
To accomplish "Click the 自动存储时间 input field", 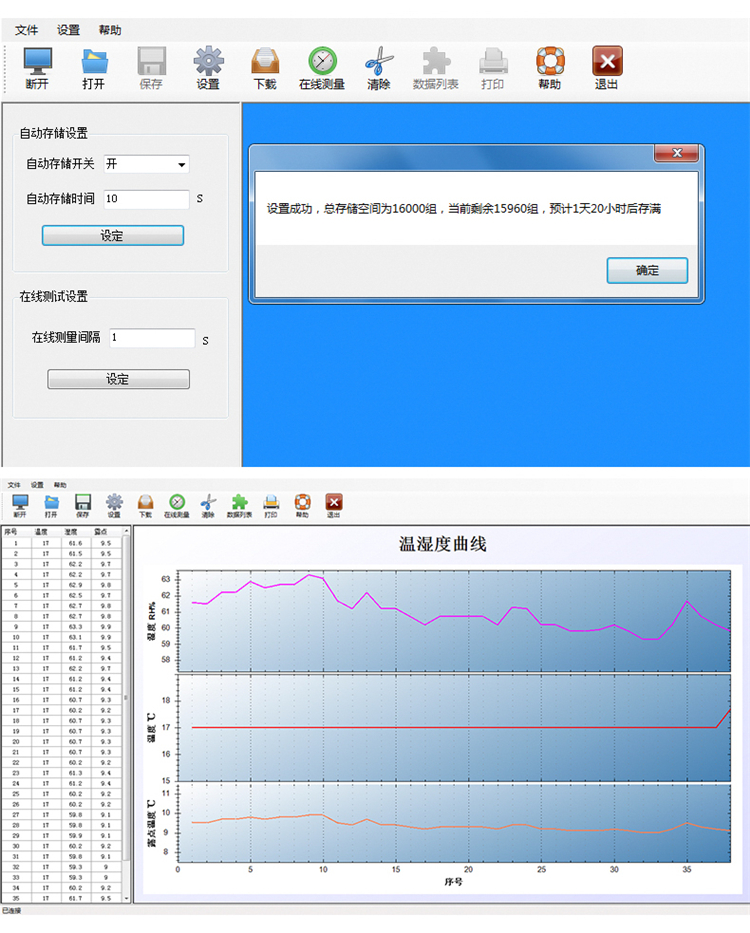I will [146, 199].
